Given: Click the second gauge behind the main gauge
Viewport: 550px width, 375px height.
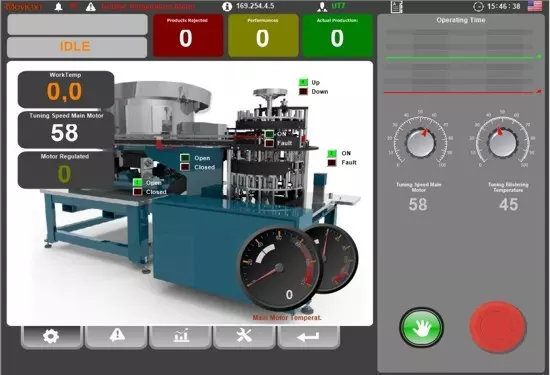Looking at the screenshot, I should [x=337, y=258].
